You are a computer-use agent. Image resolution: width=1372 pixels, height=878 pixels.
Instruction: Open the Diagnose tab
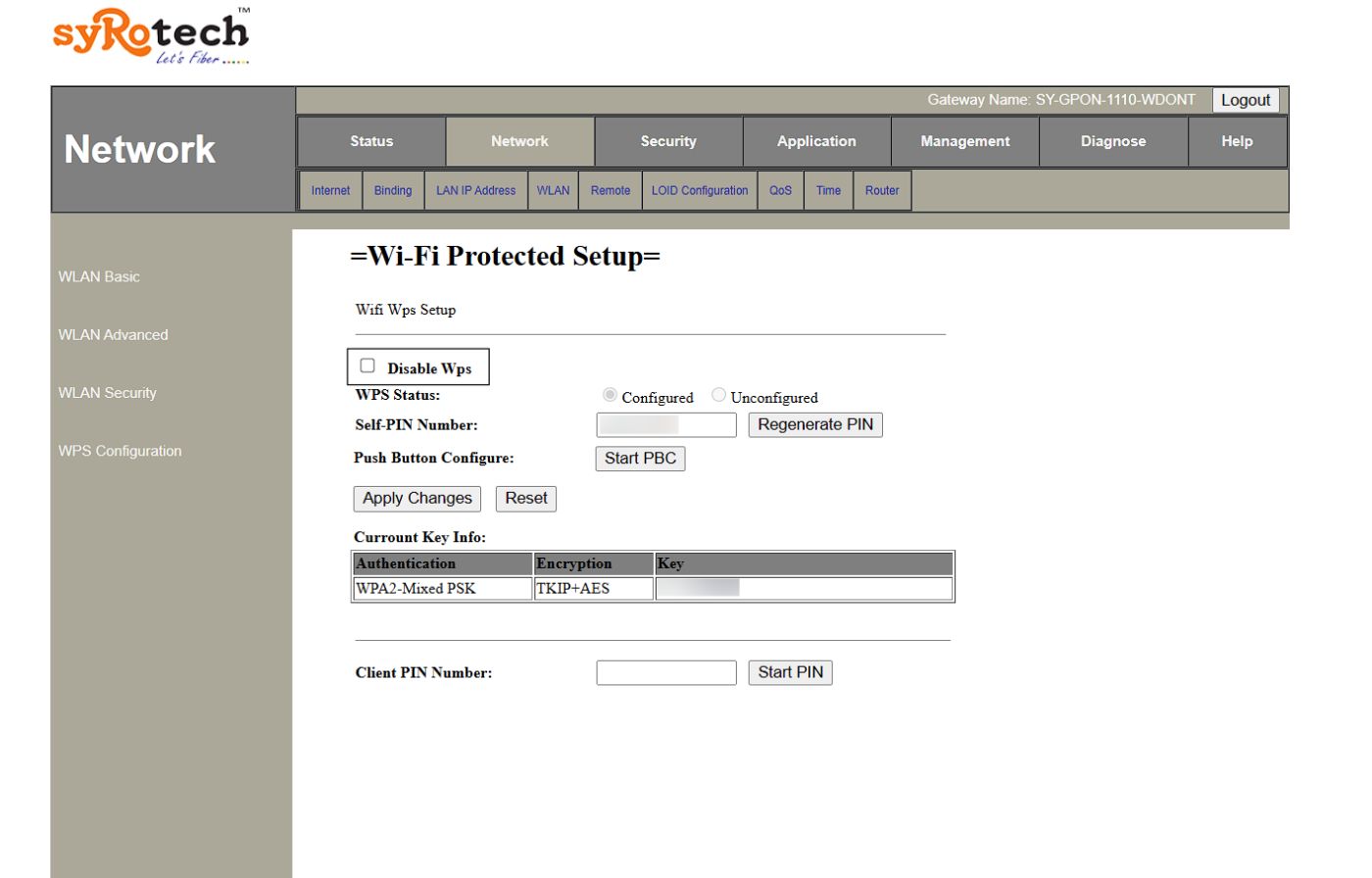pos(1113,141)
